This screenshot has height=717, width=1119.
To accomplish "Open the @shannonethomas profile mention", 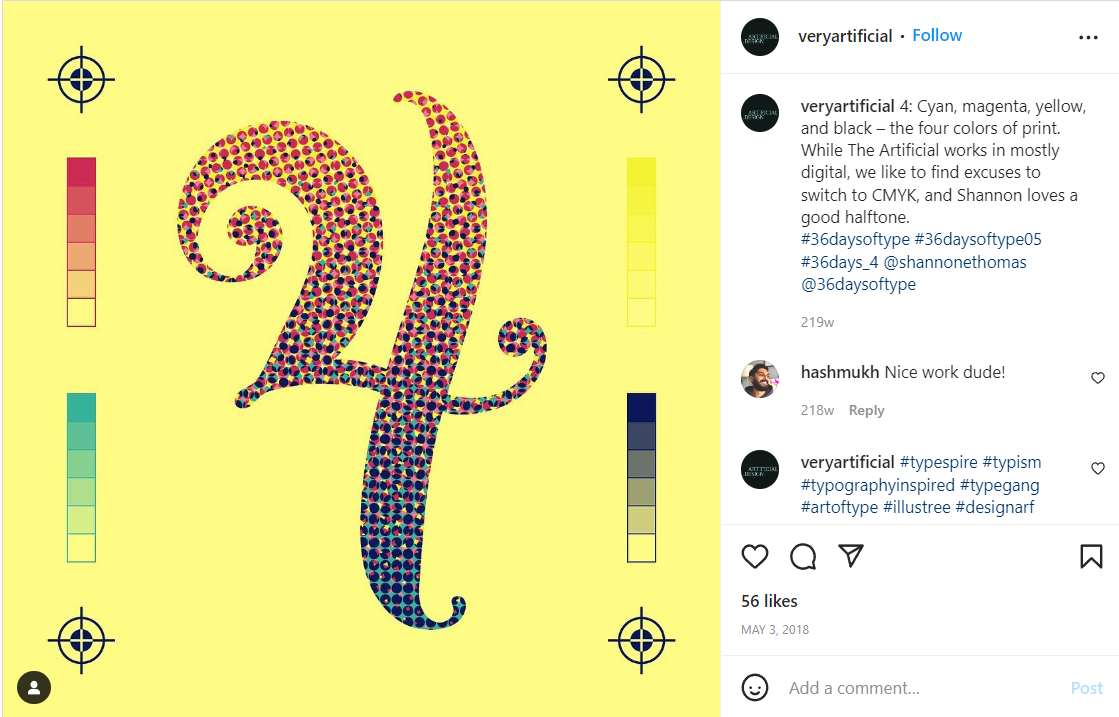I will [x=955, y=262].
